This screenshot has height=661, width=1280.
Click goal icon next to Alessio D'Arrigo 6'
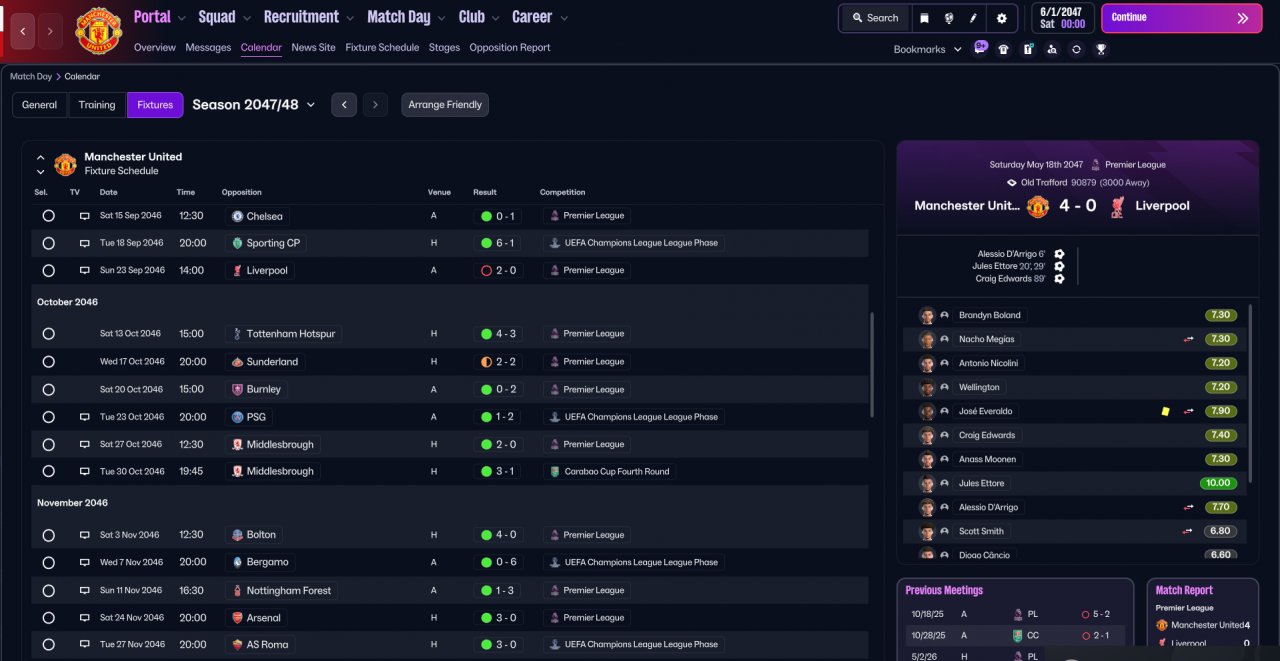(x=1059, y=254)
